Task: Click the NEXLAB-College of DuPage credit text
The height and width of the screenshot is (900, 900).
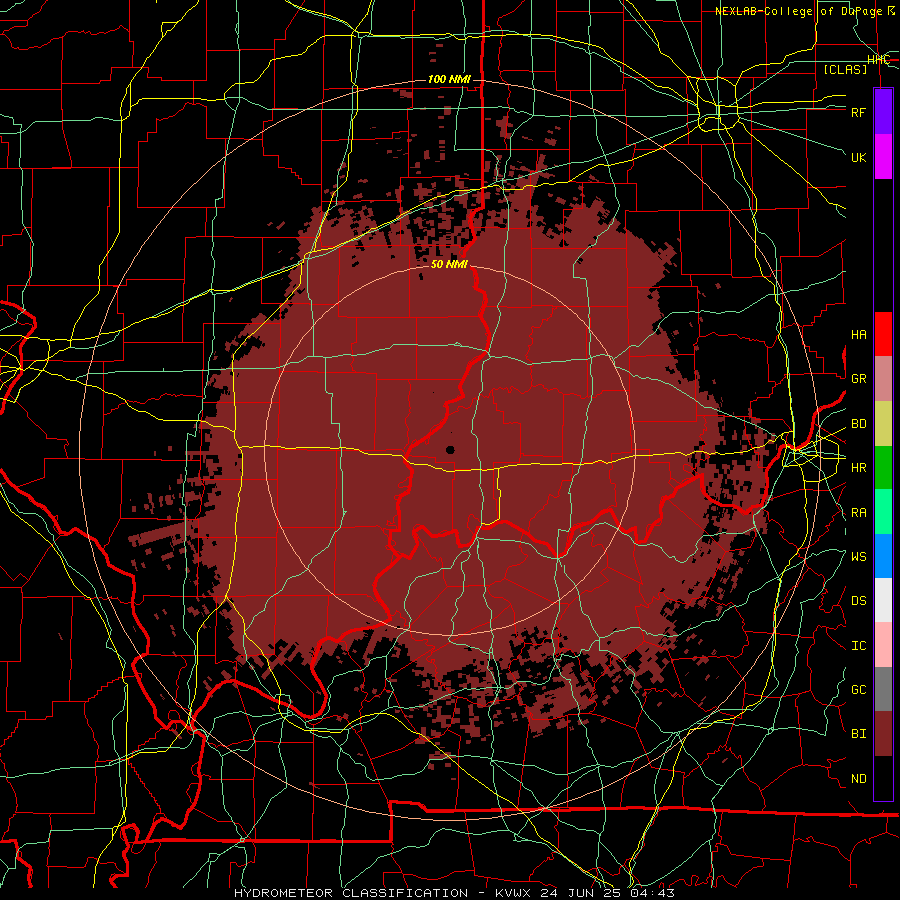Action: (805, 11)
